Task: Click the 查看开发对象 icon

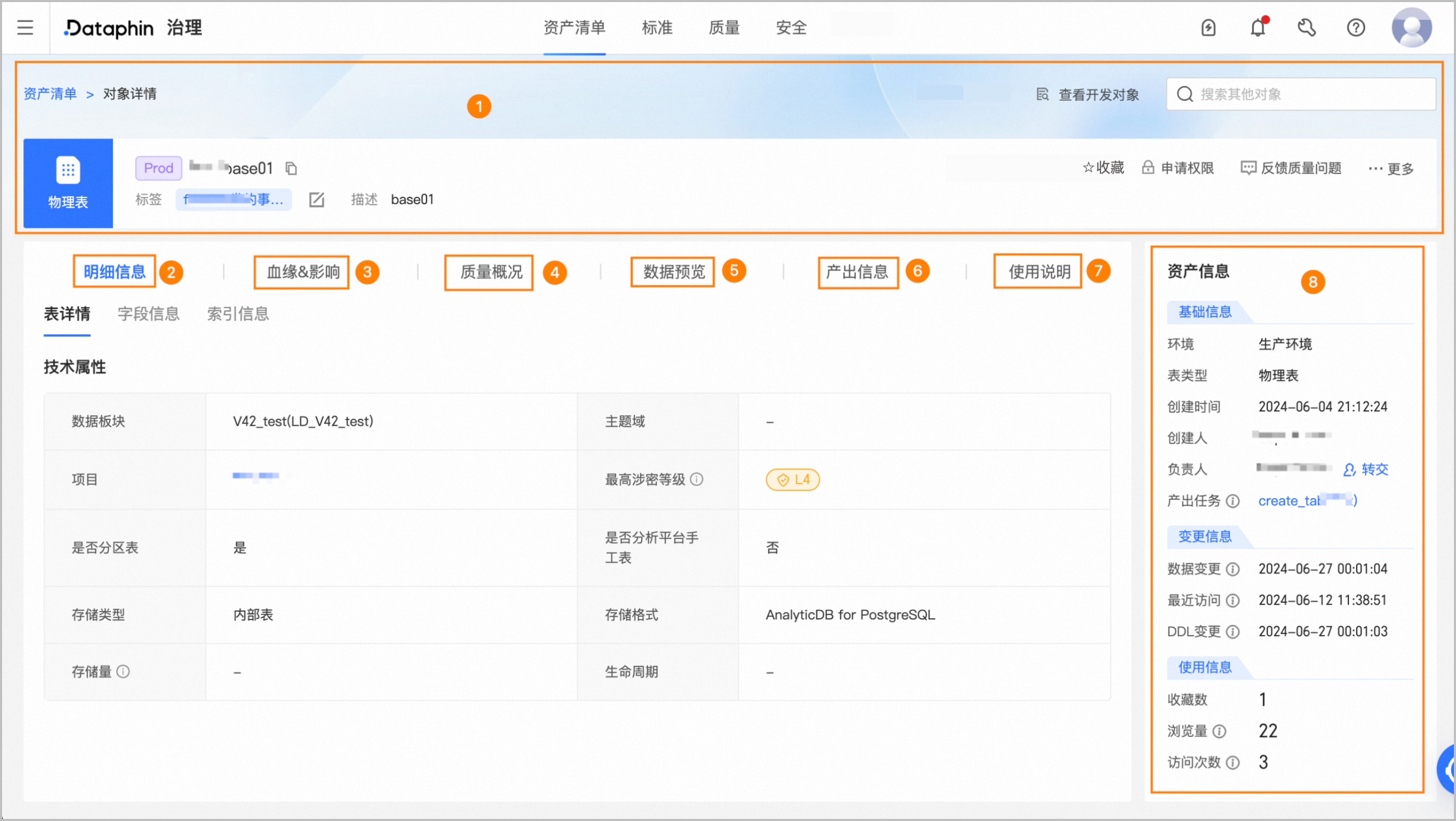Action: [1042, 95]
